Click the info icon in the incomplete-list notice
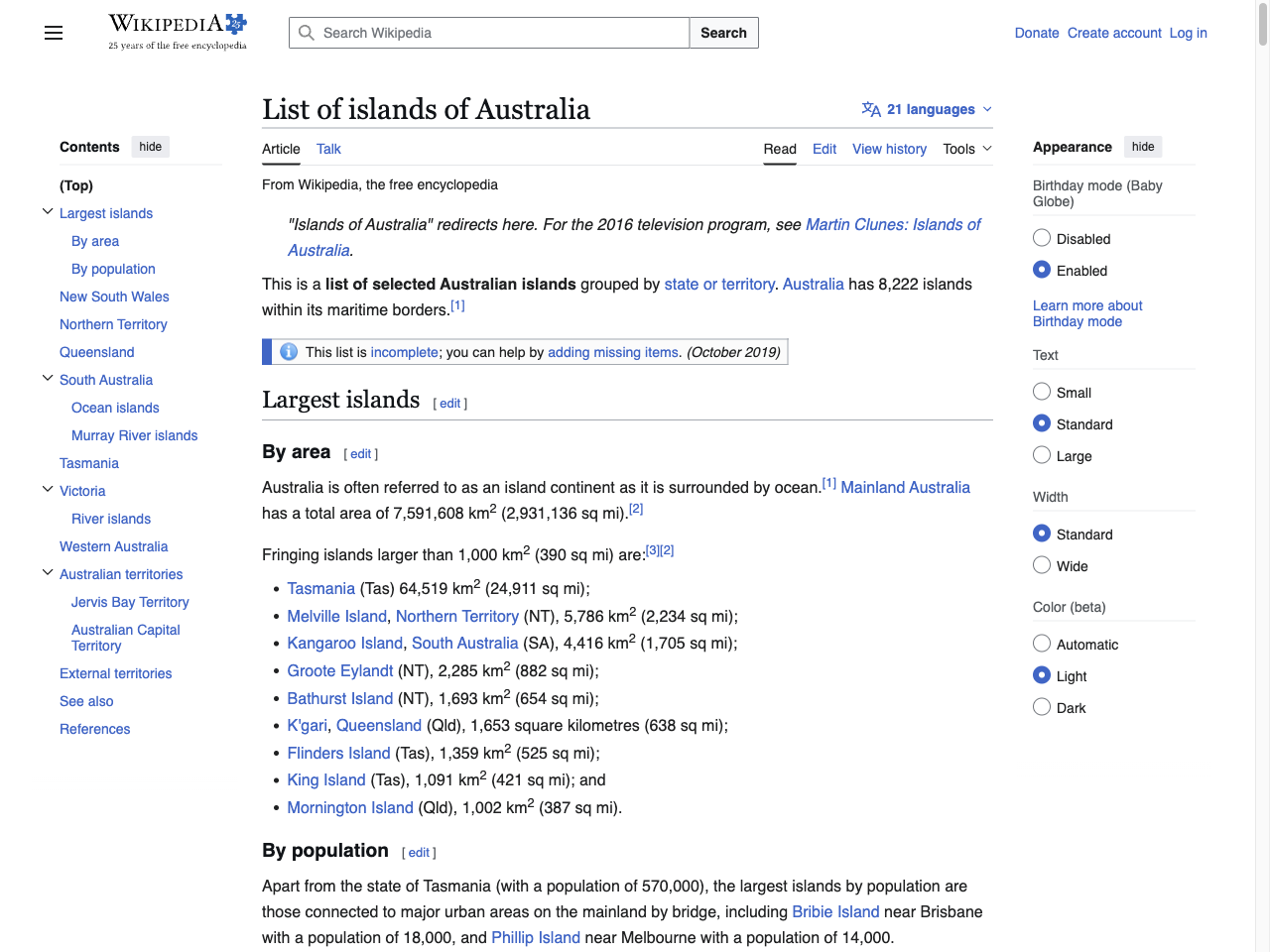The image size is (1270, 952). pyautogui.click(x=288, y=351)
